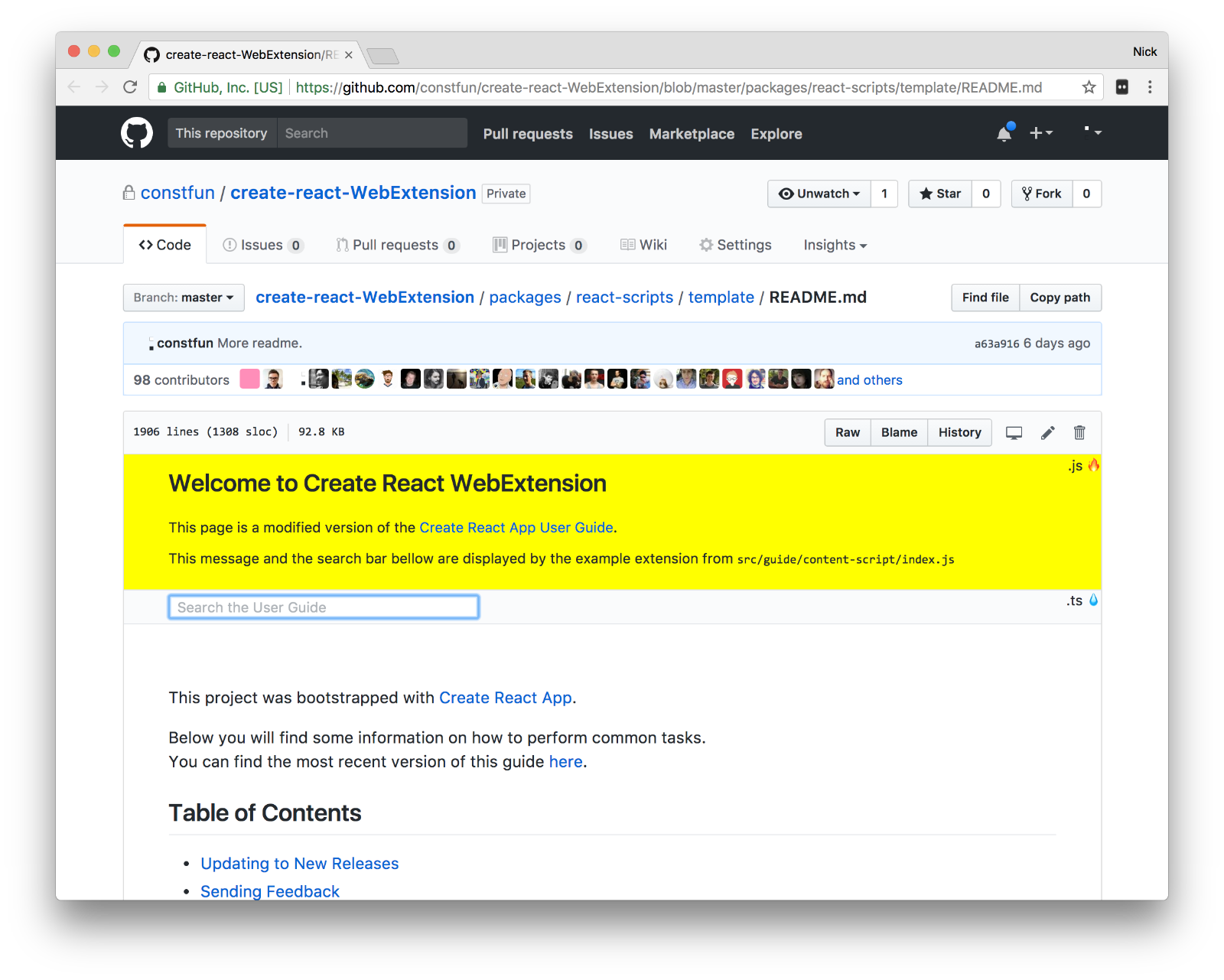Navigate to packages in the breadcrumb
1224x980 pixels.
tap(525, 298)
